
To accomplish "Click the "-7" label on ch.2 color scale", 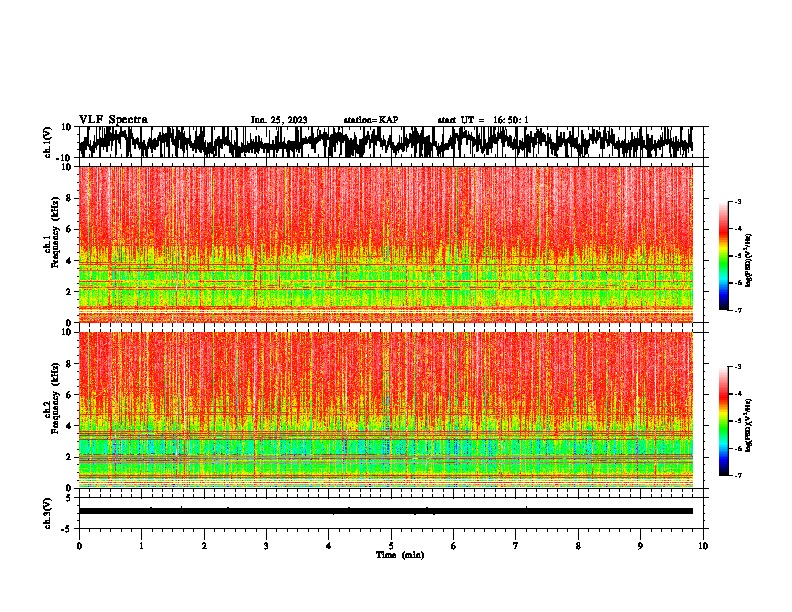I will (737, 475).
